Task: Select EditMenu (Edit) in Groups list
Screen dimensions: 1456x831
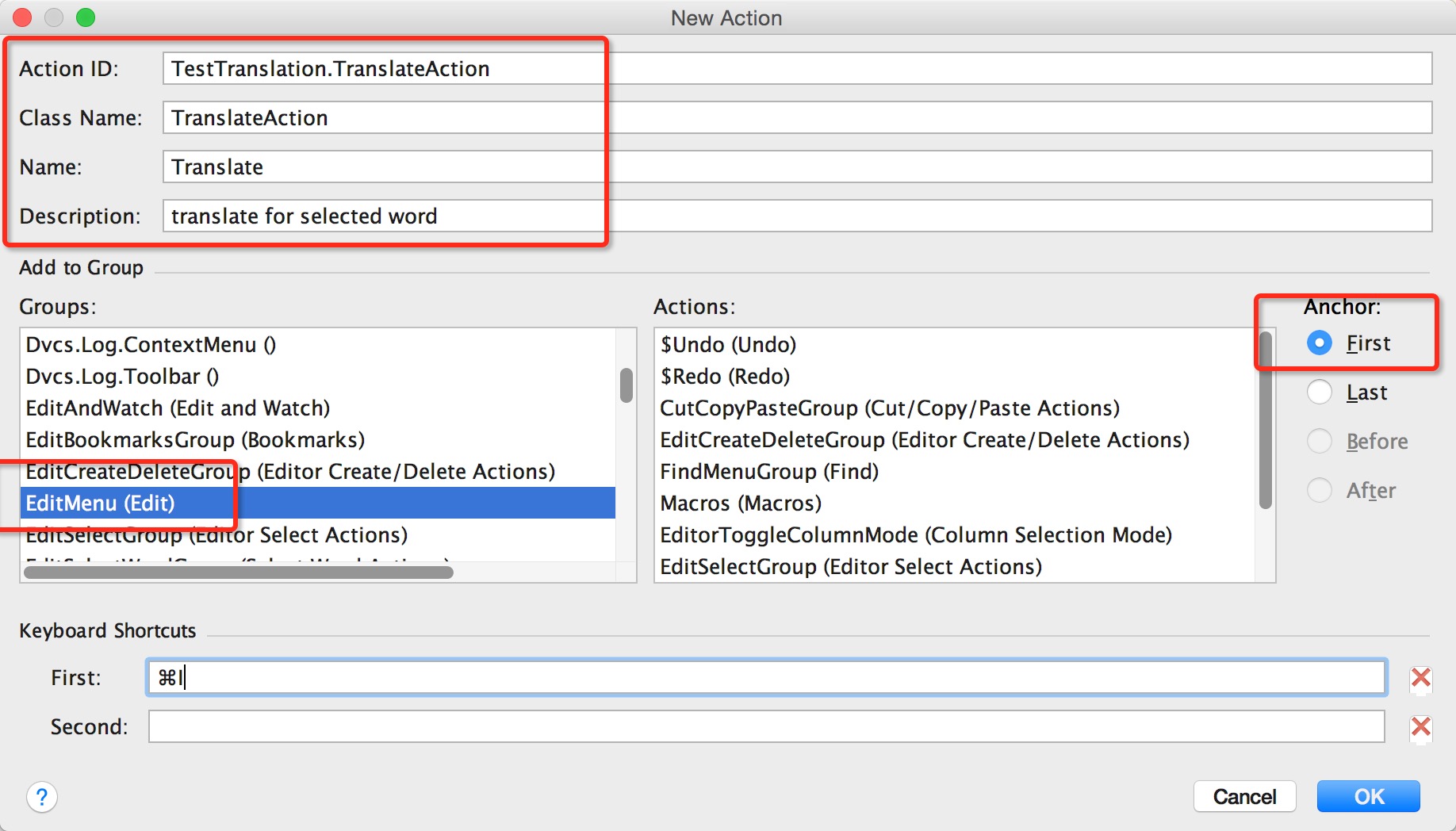Action: point(101,504)
